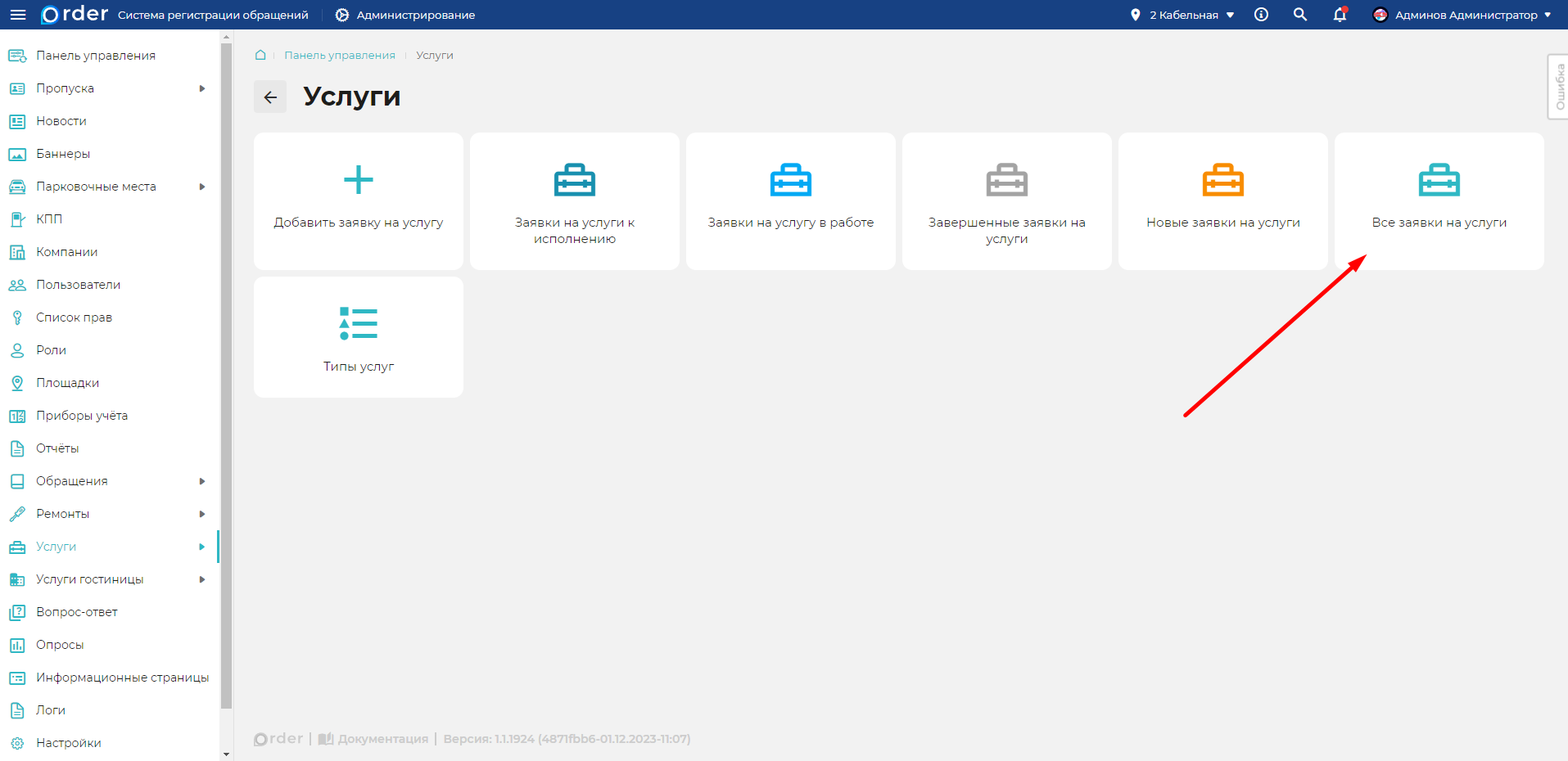The image size is (1568, 761).
Task: Open Админов Администратор user menu
Action: (1462, 15)
